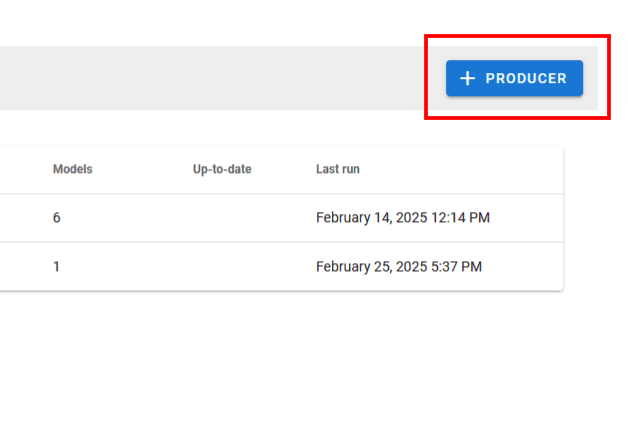Click the far right end of the February 25 row

[x=540, y=267]
